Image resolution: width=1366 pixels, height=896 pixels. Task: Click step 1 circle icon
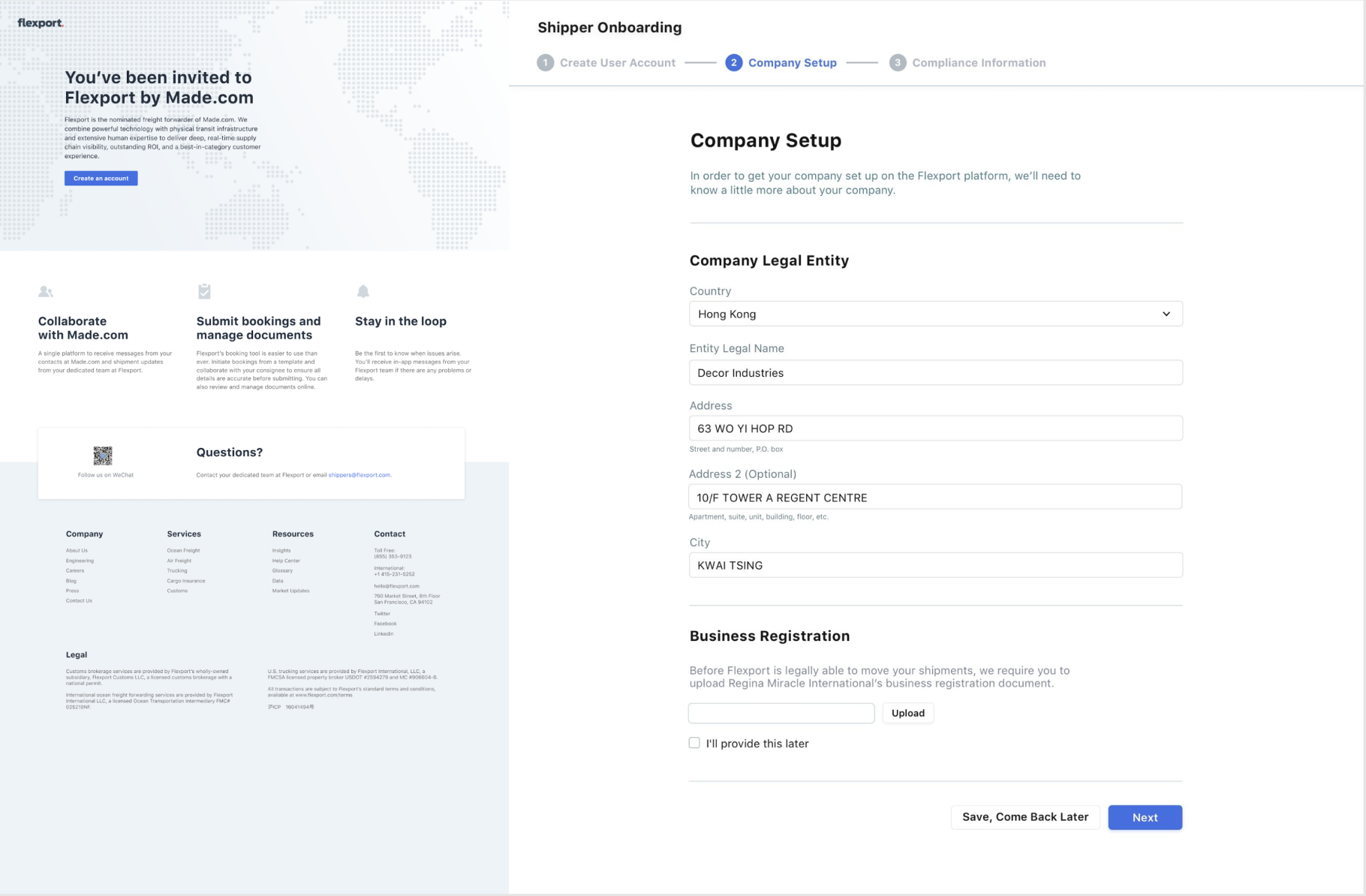(x=546, y=63)
